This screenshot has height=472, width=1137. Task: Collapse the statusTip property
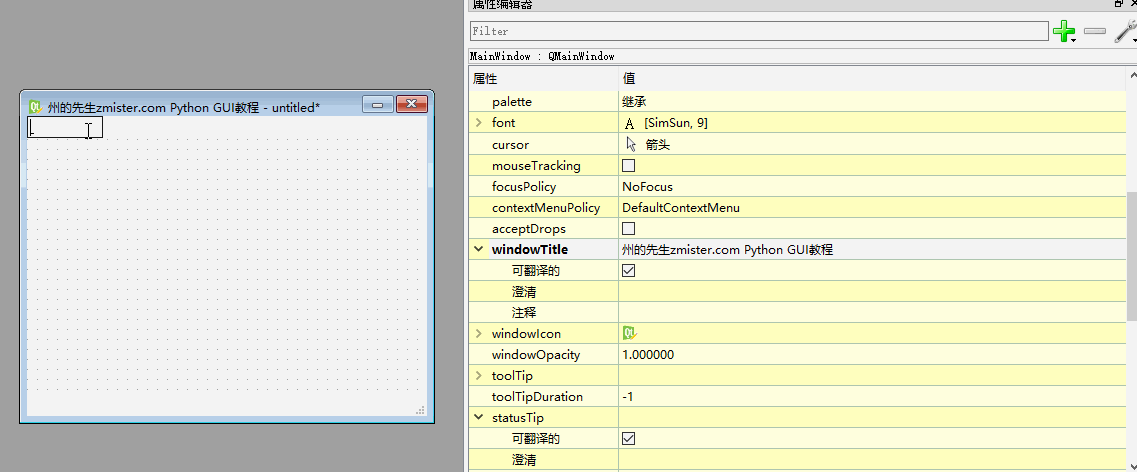click(x=479, y=418)
